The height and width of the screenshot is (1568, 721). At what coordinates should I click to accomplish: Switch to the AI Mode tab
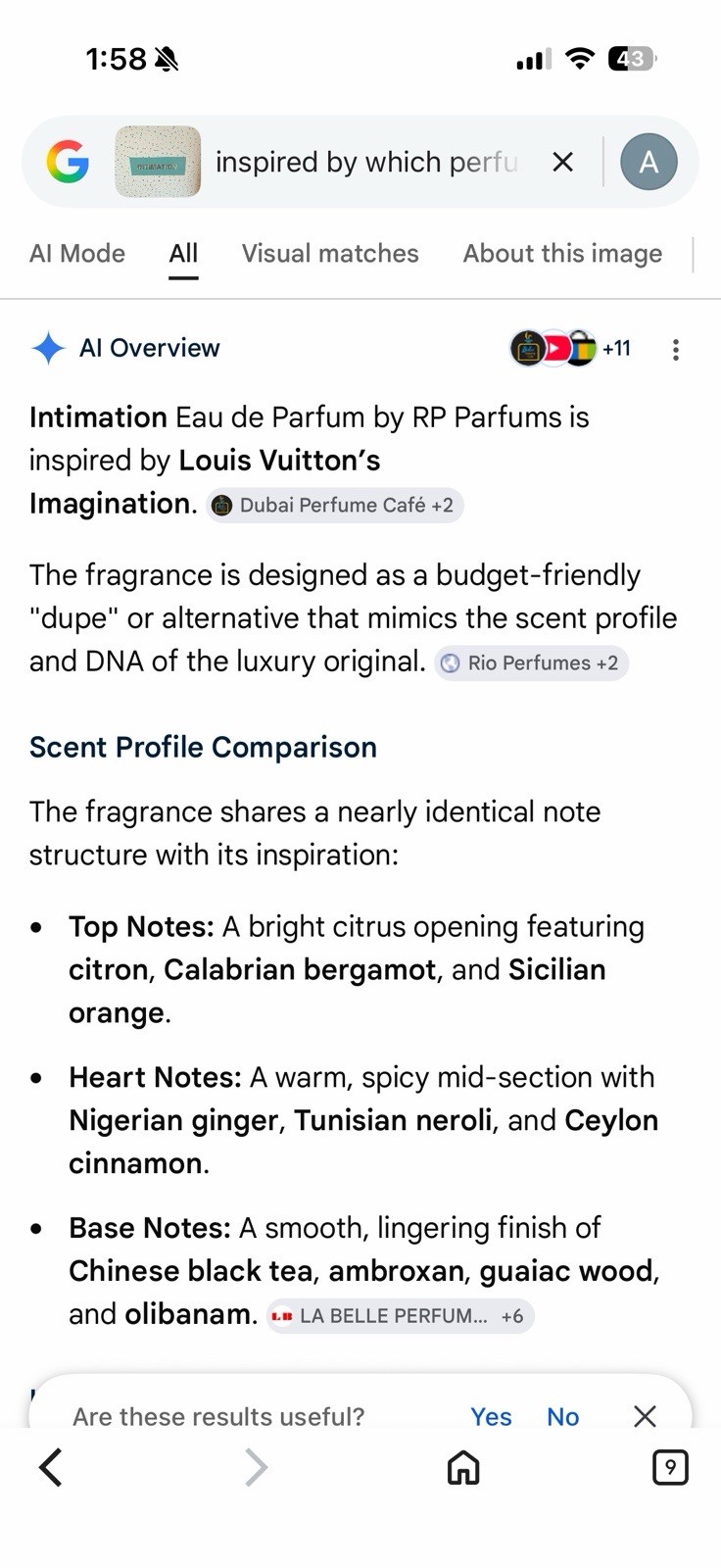coord(77,254)
